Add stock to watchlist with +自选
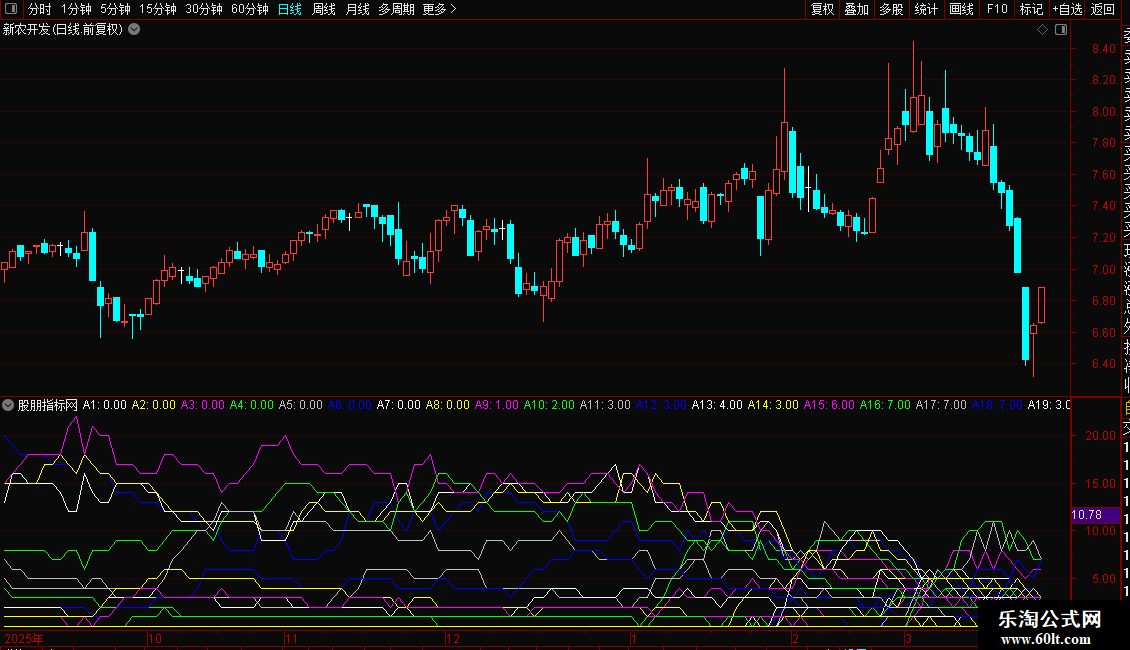 click(1067, 9)
